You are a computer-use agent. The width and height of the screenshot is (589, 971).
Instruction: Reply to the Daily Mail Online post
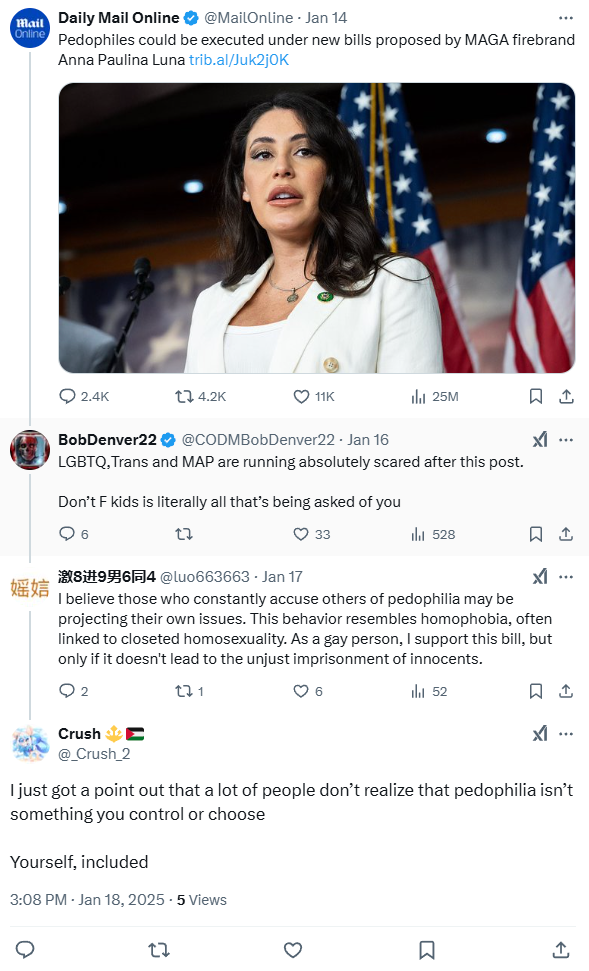(84, 396)
